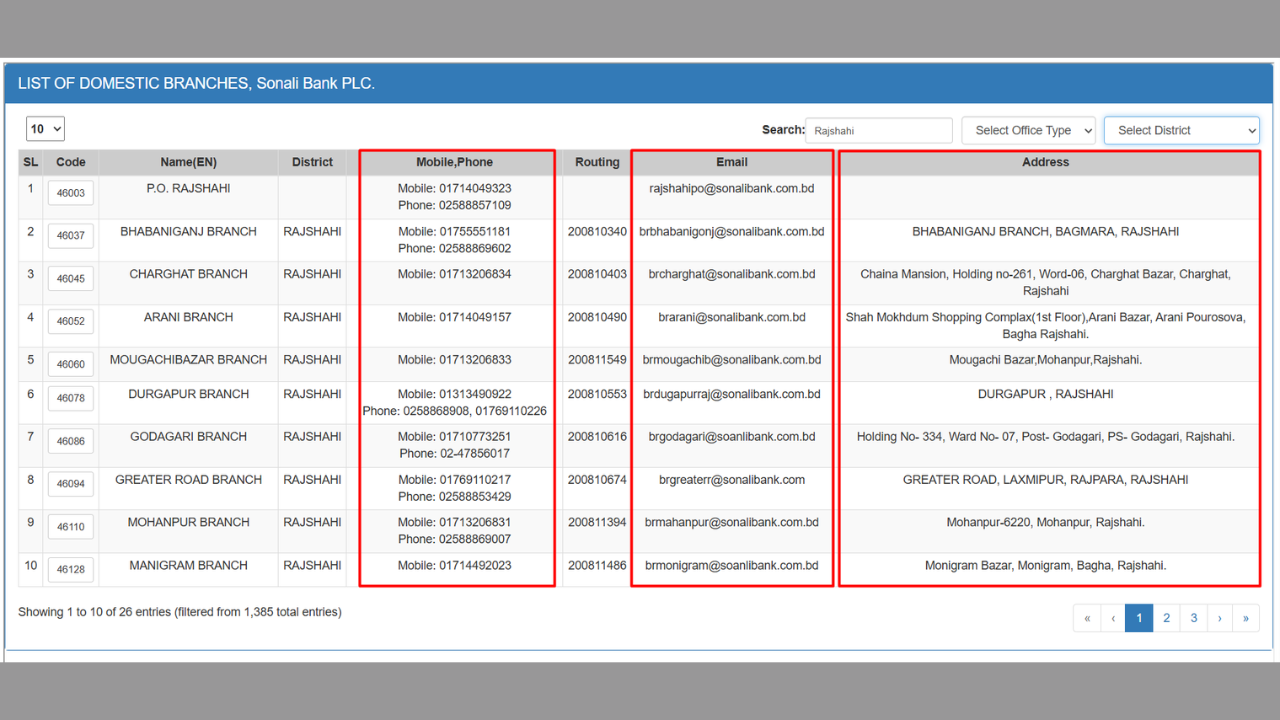Sort by the District column header

coord(312,162)
